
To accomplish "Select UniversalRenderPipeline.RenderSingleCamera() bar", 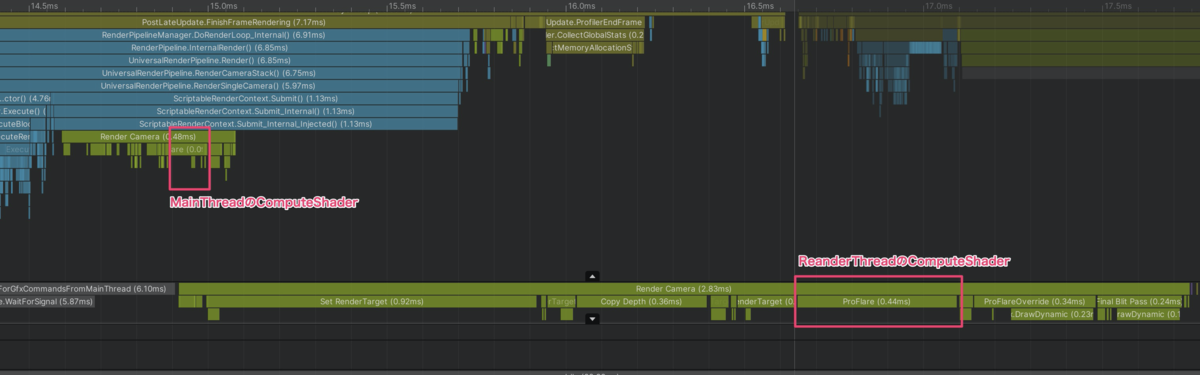I will click(x=230, y=86).
